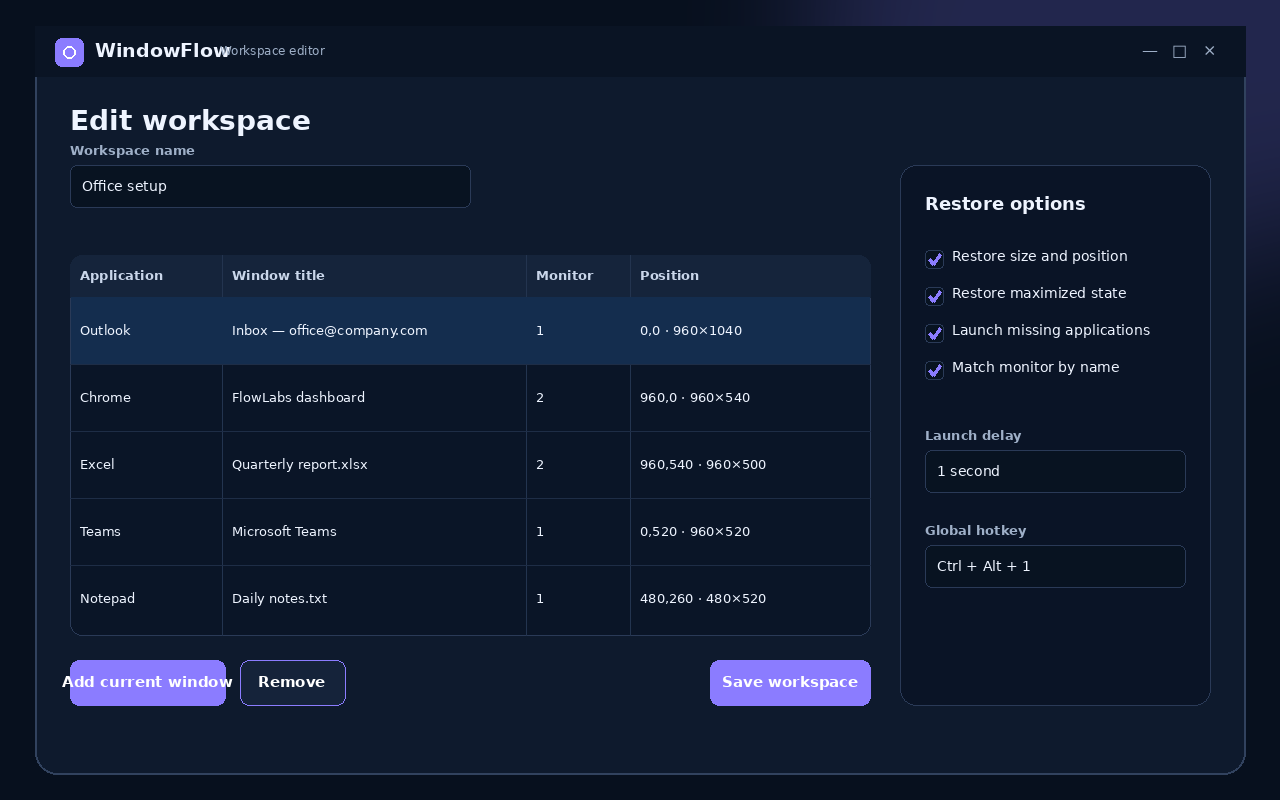Select the Chrome row
Screen dimensions: 1280x800
(x=470, y=398)
